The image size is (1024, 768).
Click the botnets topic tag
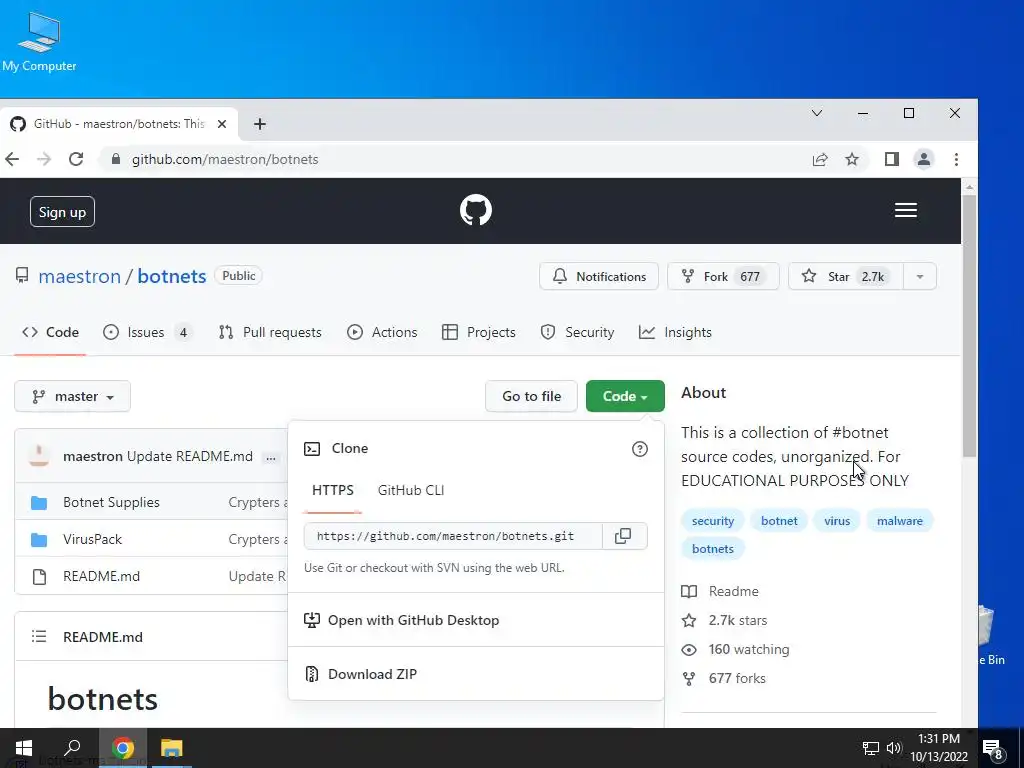[x=712, y=549]
